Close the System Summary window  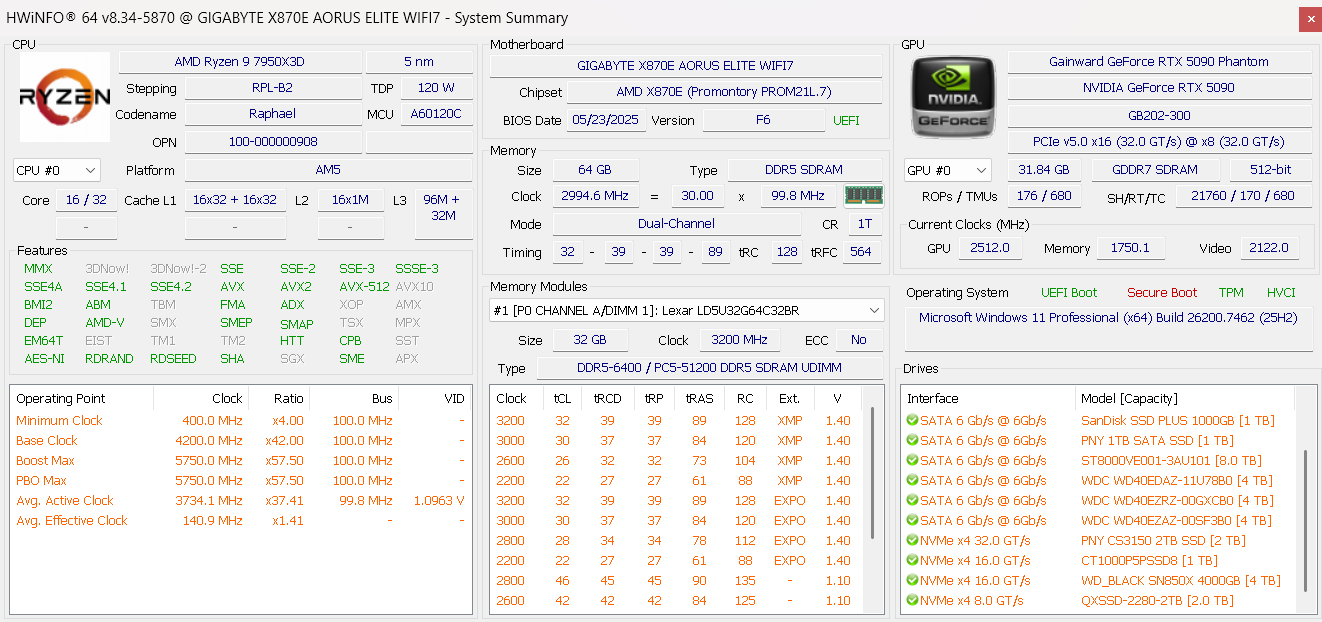point(1310,18)
